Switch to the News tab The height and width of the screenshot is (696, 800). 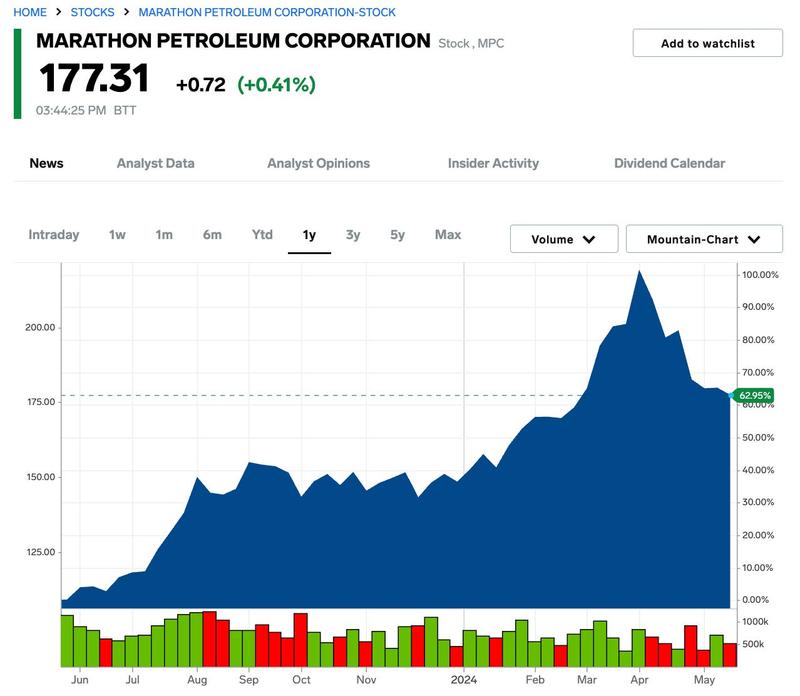[x=46, y=163]
